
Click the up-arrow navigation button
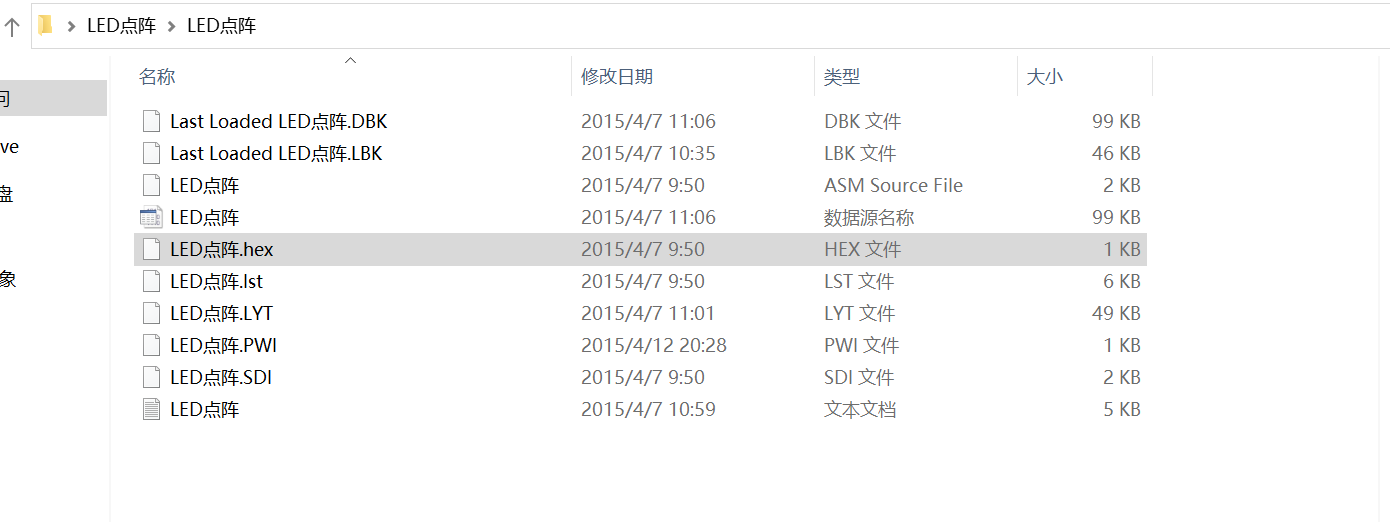12,27
